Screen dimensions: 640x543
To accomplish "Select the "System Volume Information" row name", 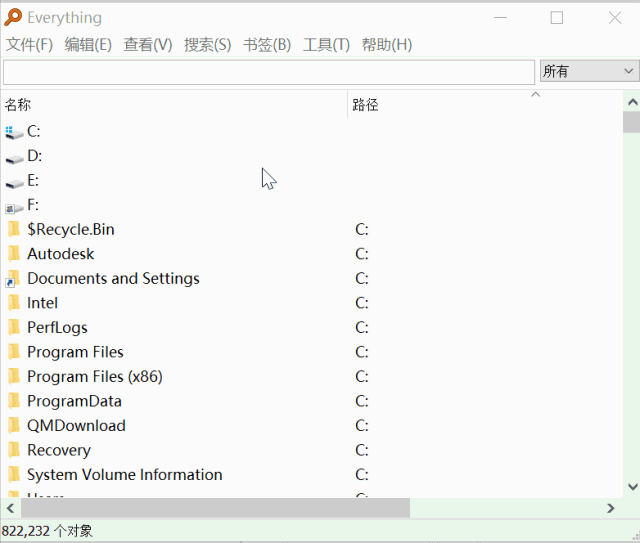I will point(124,474).
